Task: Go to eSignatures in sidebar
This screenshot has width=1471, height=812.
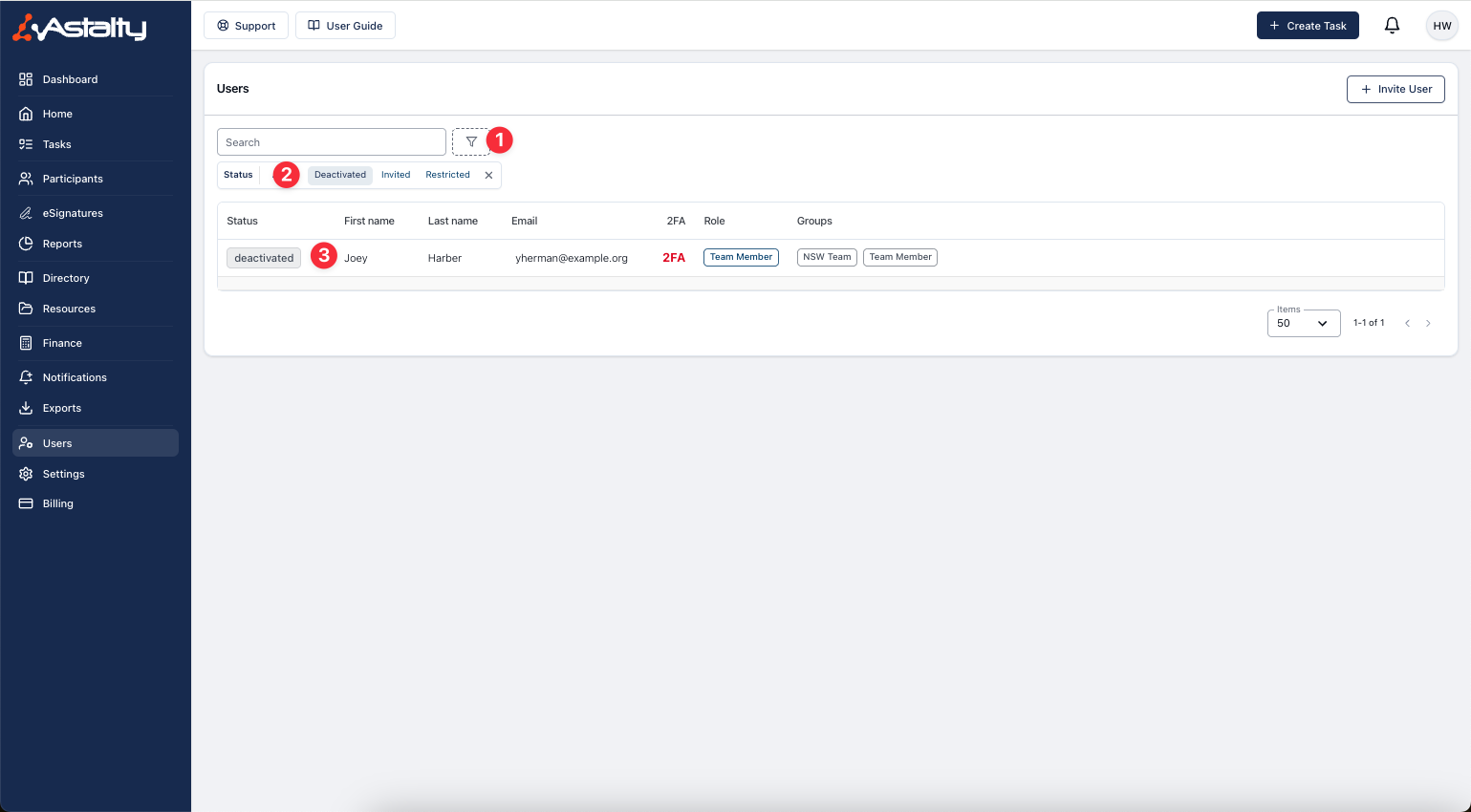Action: pos(73,213)
